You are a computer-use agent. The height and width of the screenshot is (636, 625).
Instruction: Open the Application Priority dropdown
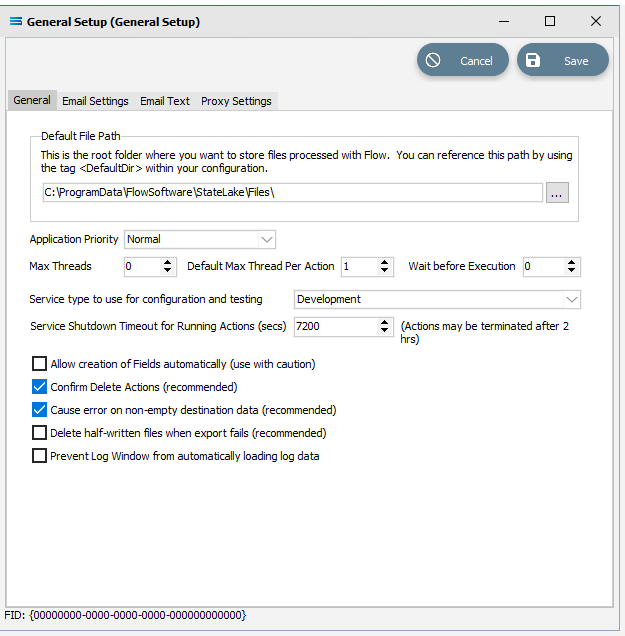point(200,239)
